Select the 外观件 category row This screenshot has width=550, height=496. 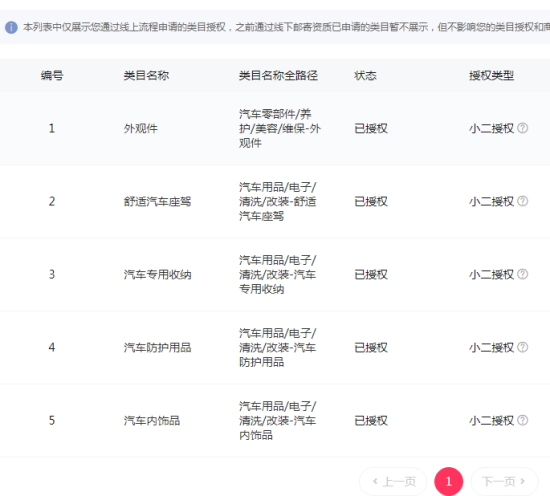point(275,128)
